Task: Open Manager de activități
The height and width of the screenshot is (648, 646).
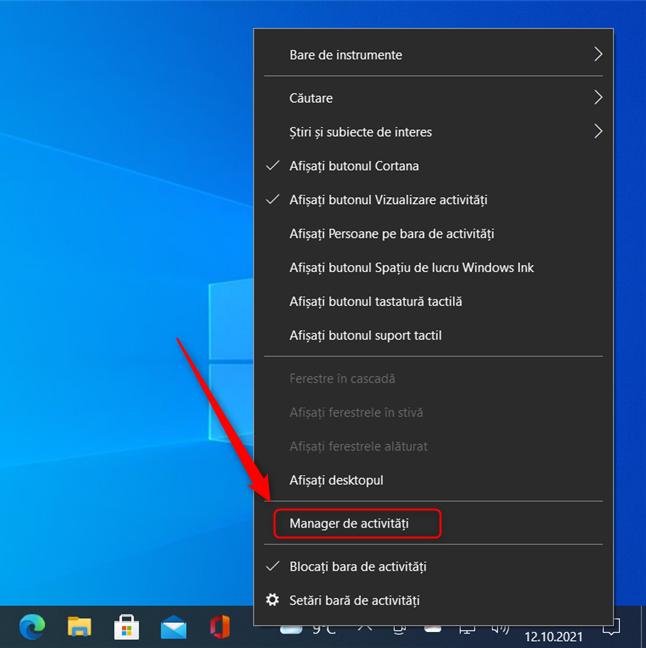Action: [x=433, y=523]
